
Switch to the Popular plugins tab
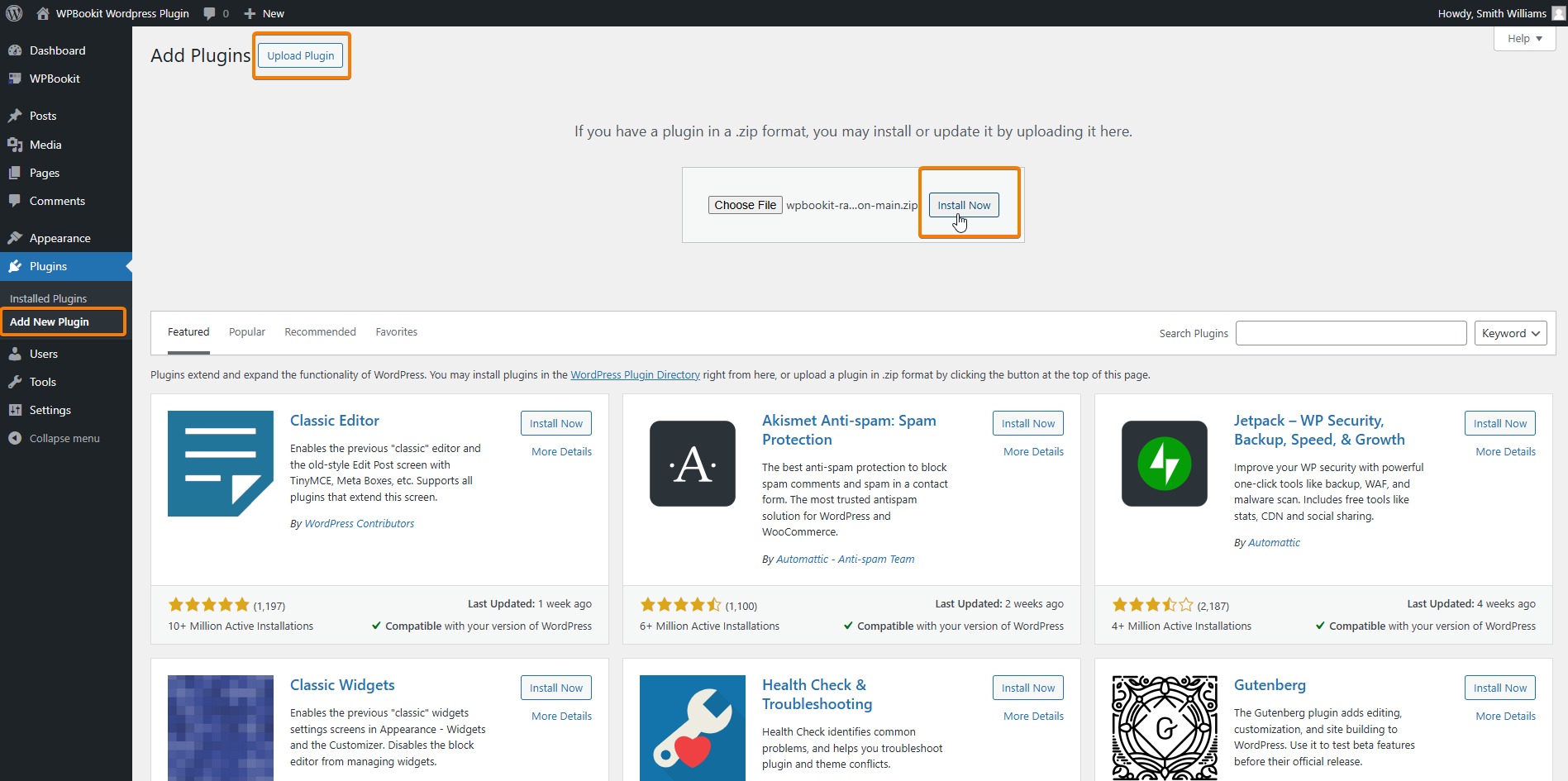pos(246,331)
